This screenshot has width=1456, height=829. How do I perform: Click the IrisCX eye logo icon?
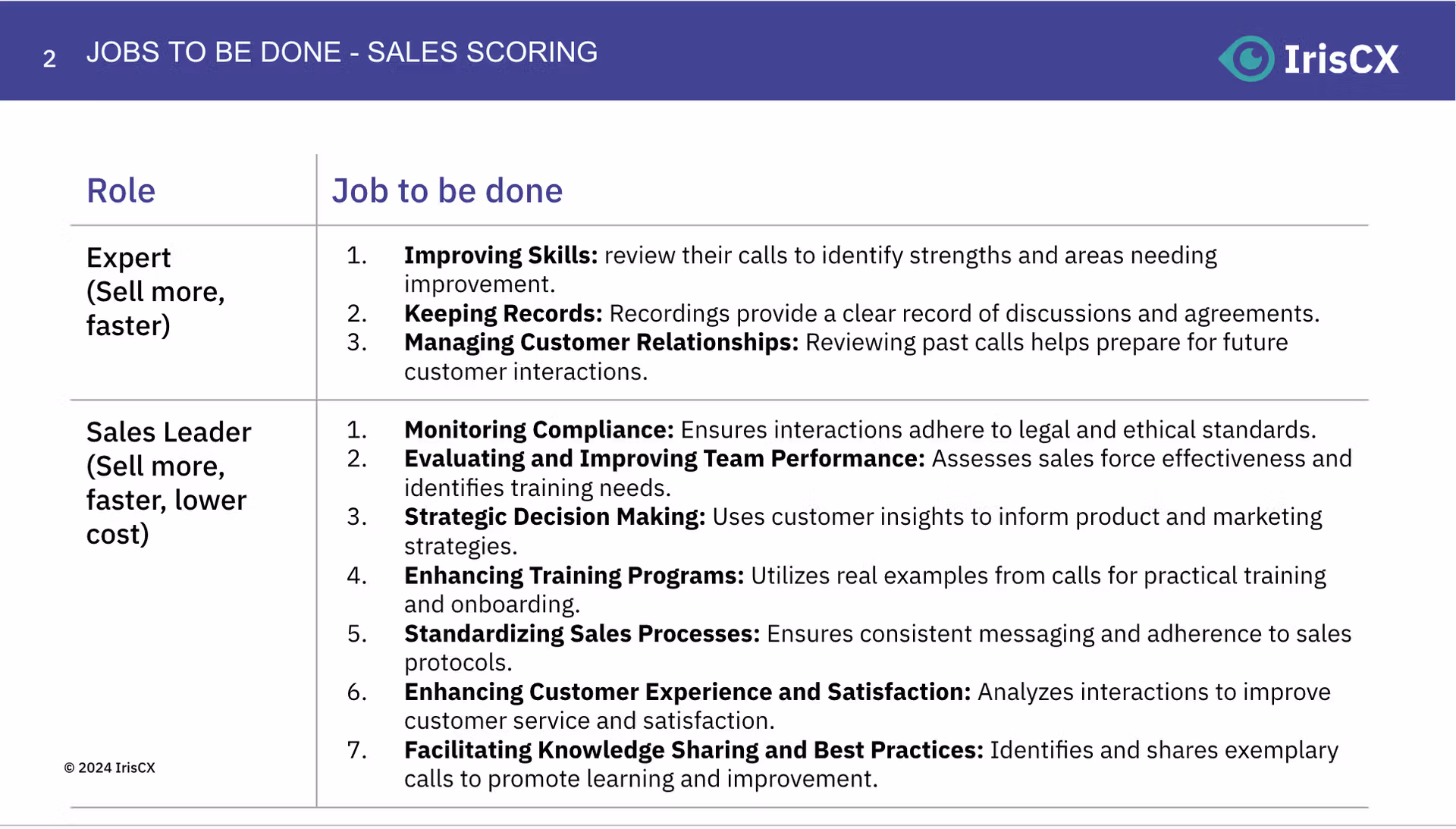tap(1247, 58)
